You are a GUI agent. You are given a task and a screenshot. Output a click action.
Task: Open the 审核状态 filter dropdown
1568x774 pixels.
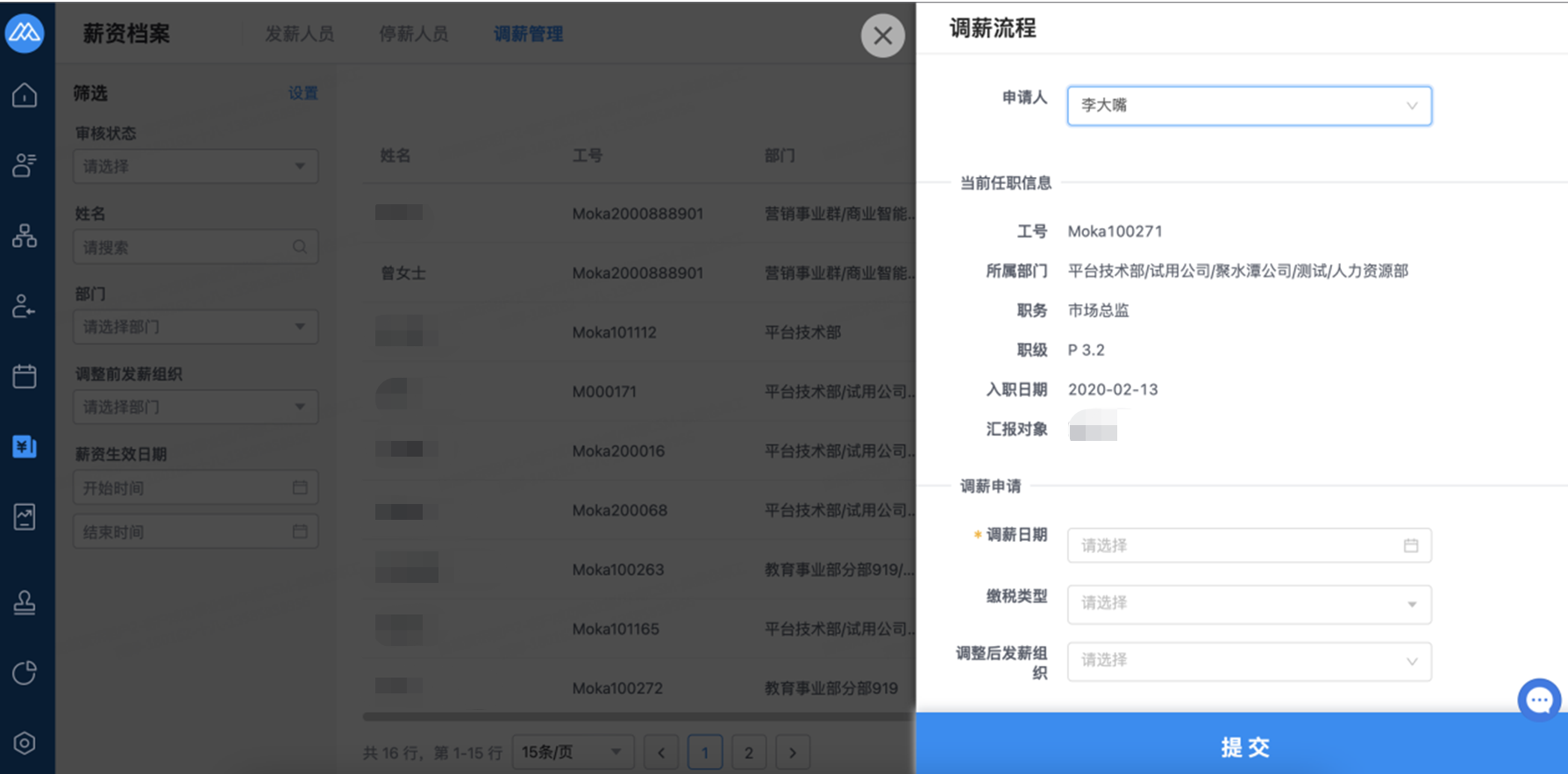(196, 167)
